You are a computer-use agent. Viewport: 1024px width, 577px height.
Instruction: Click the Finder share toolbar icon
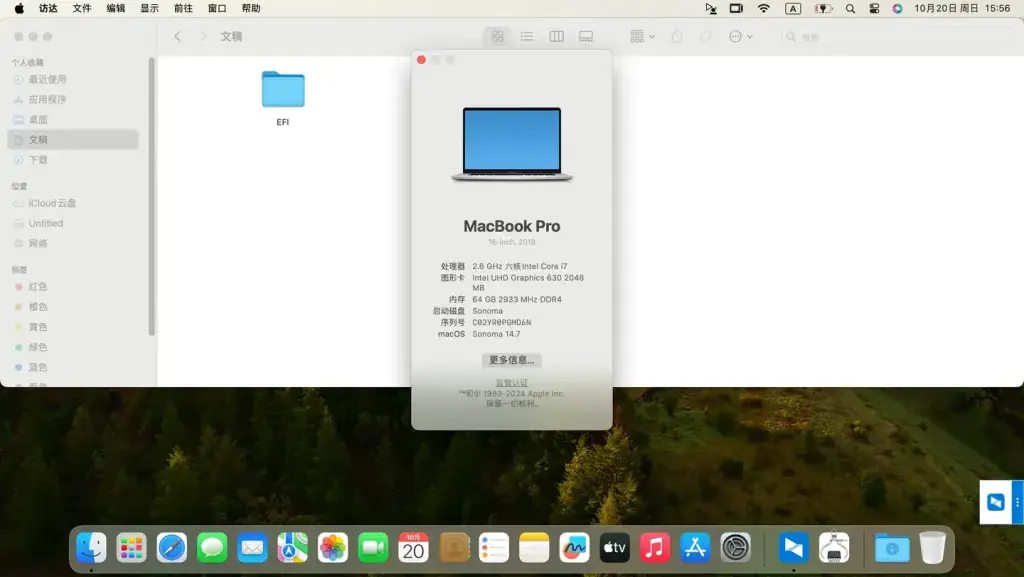point(677,37)
